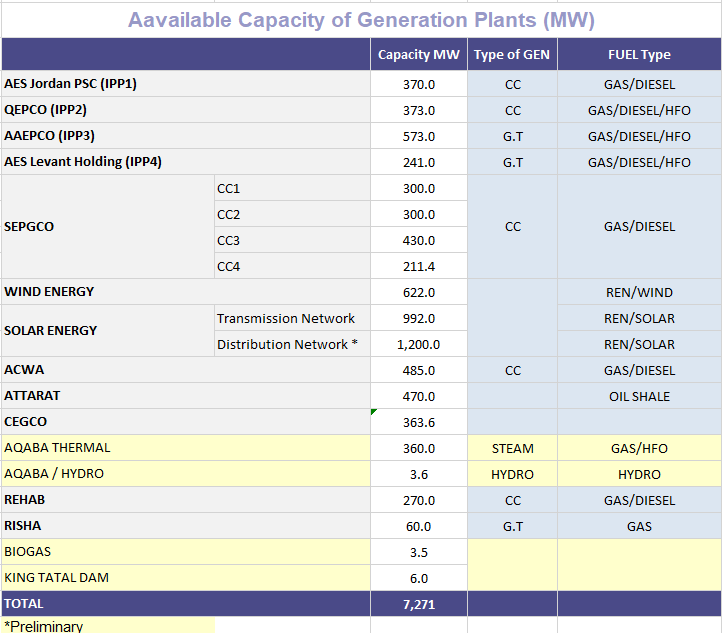Select the 'AQABA THERMAL' row label

[186, 448]
